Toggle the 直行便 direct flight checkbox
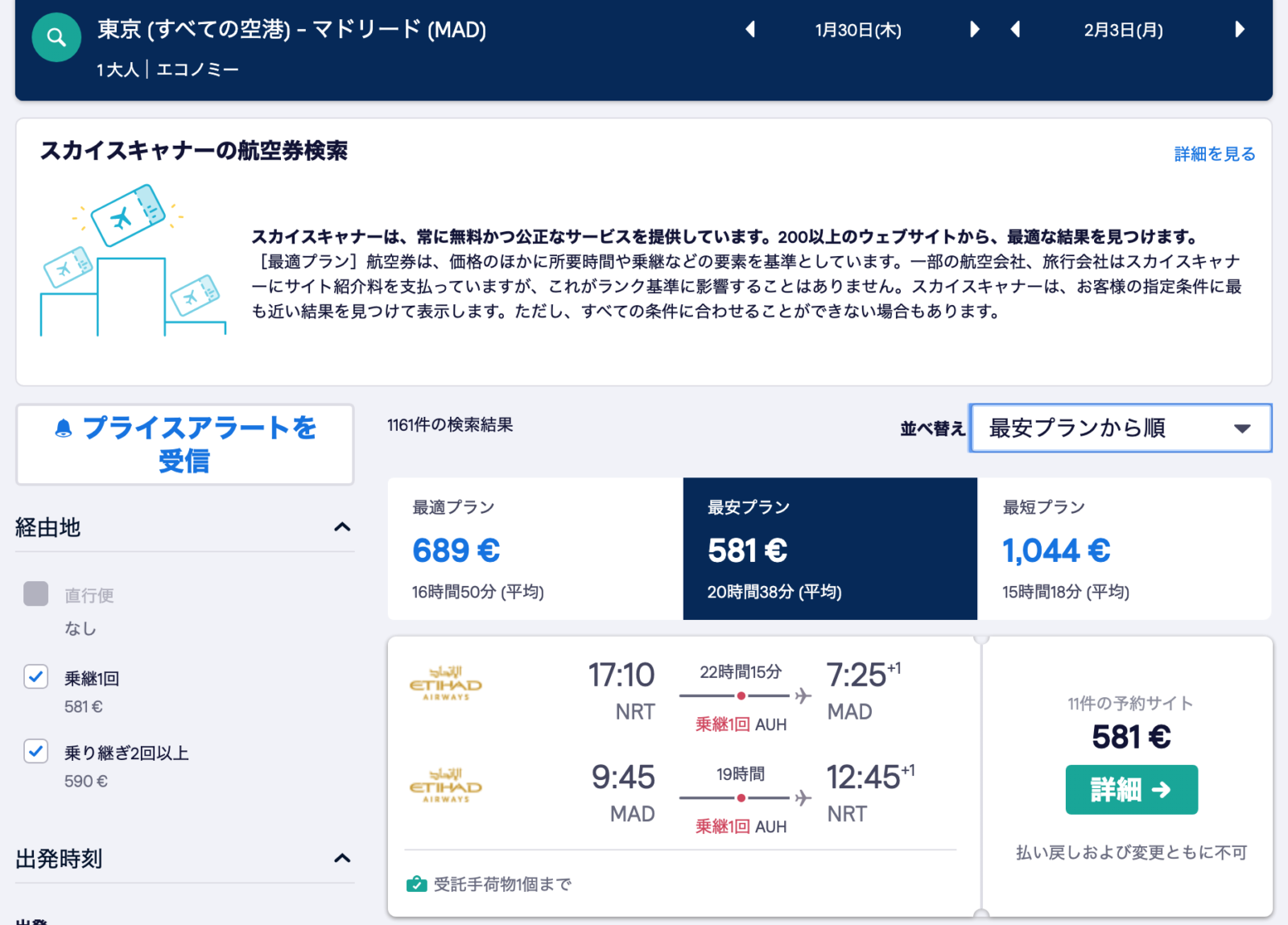 point(36,593)
